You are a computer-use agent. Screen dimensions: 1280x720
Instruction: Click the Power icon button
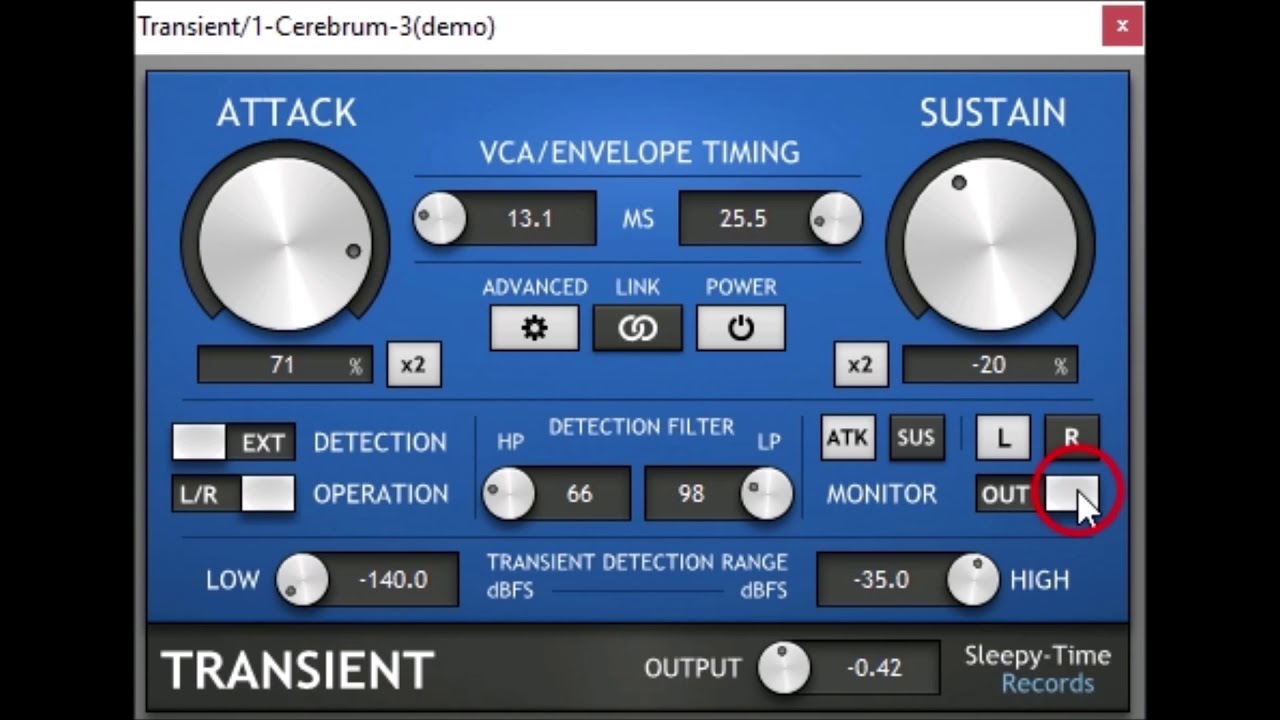click(x=741, y=328)
